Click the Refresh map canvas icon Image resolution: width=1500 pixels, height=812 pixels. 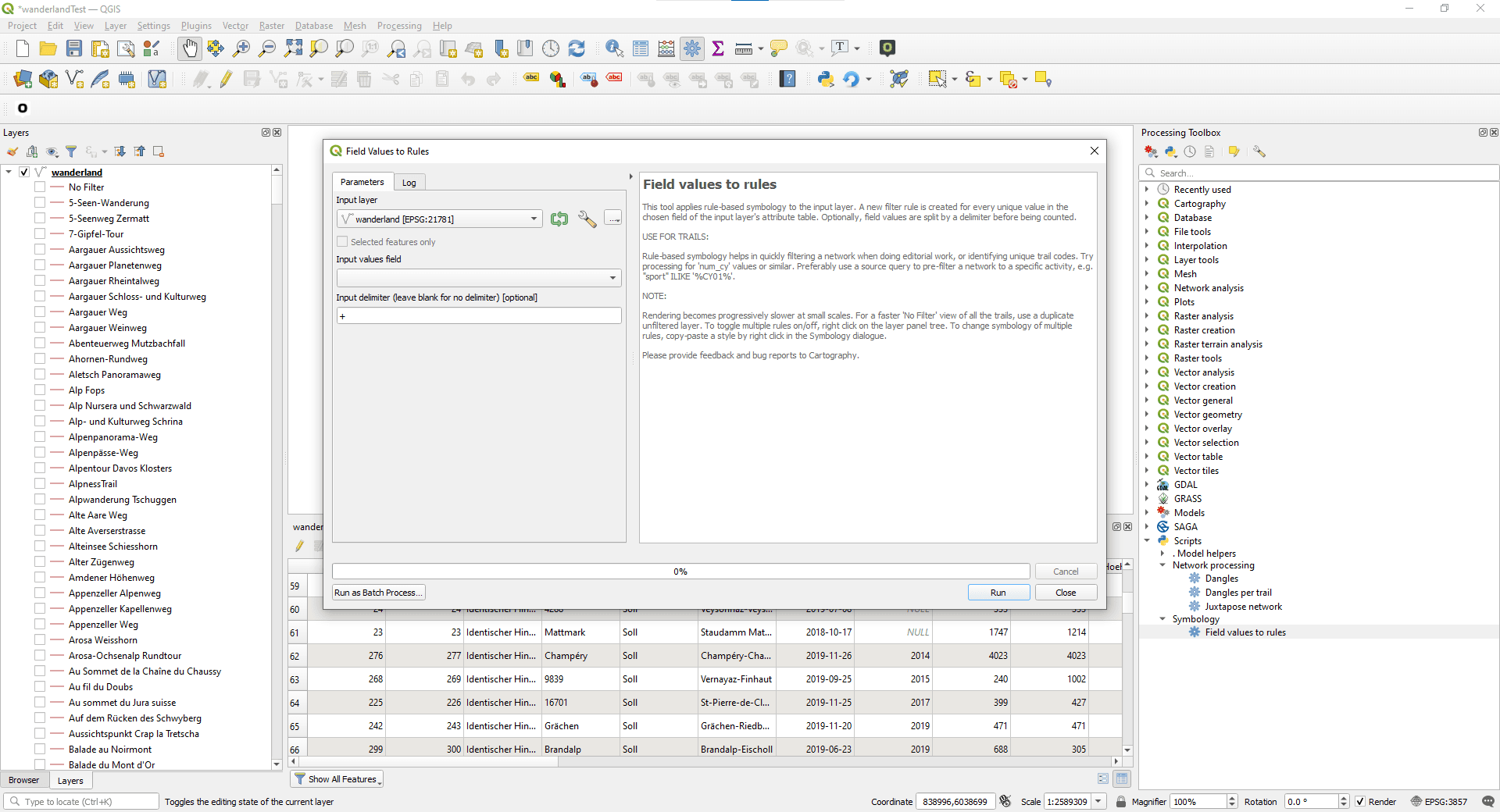point(577,48)
